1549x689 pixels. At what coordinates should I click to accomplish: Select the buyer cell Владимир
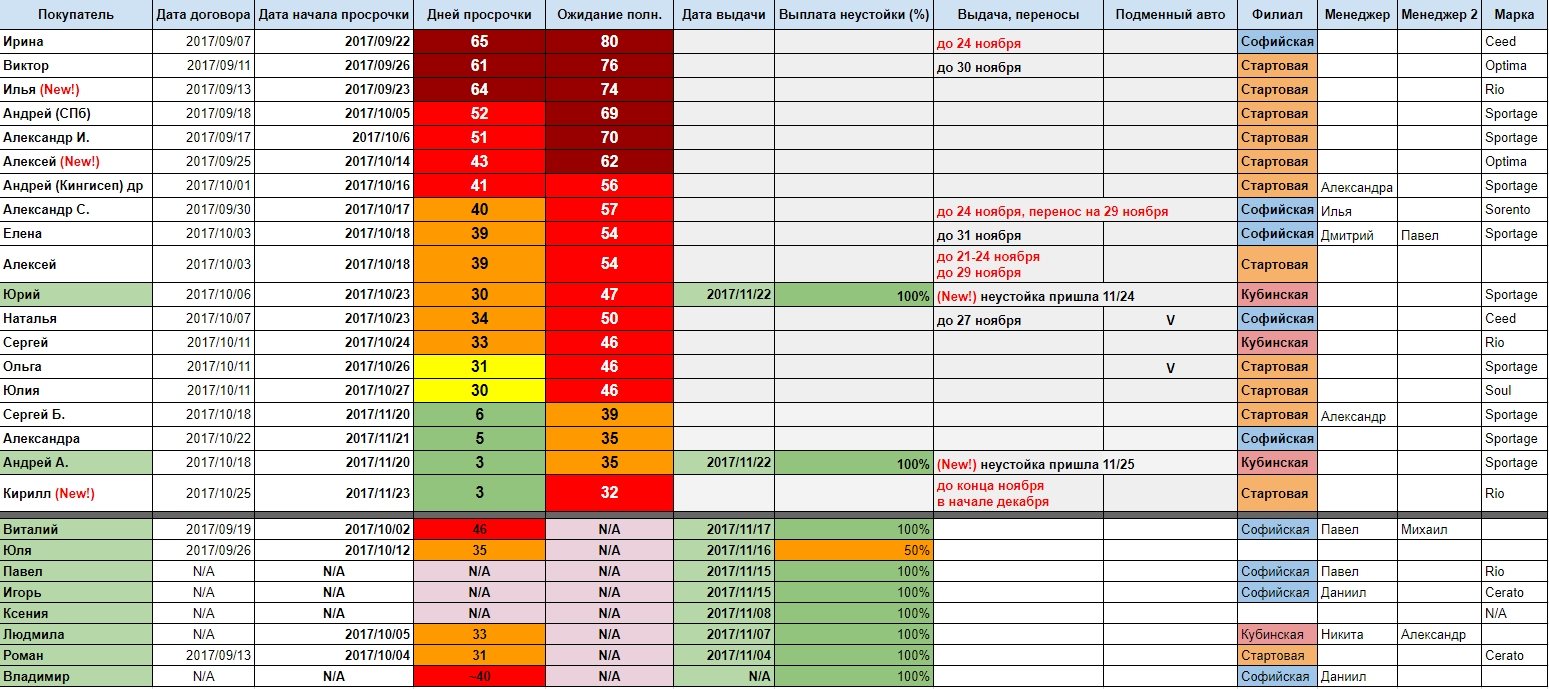(76, 677)
